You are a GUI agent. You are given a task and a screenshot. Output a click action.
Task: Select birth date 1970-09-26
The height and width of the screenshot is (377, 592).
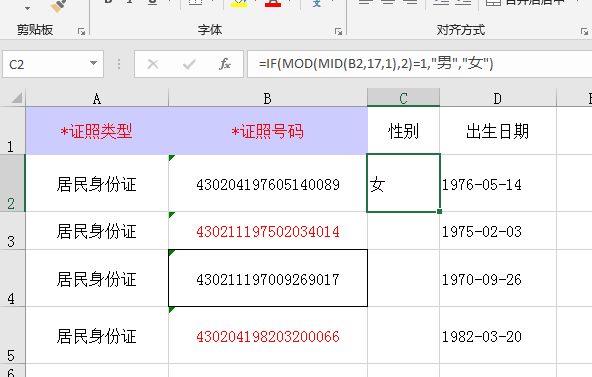click(498, 279)
